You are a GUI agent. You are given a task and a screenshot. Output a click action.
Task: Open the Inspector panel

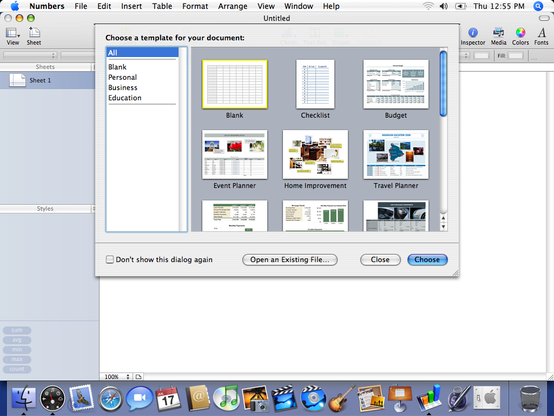coord(473,36)
